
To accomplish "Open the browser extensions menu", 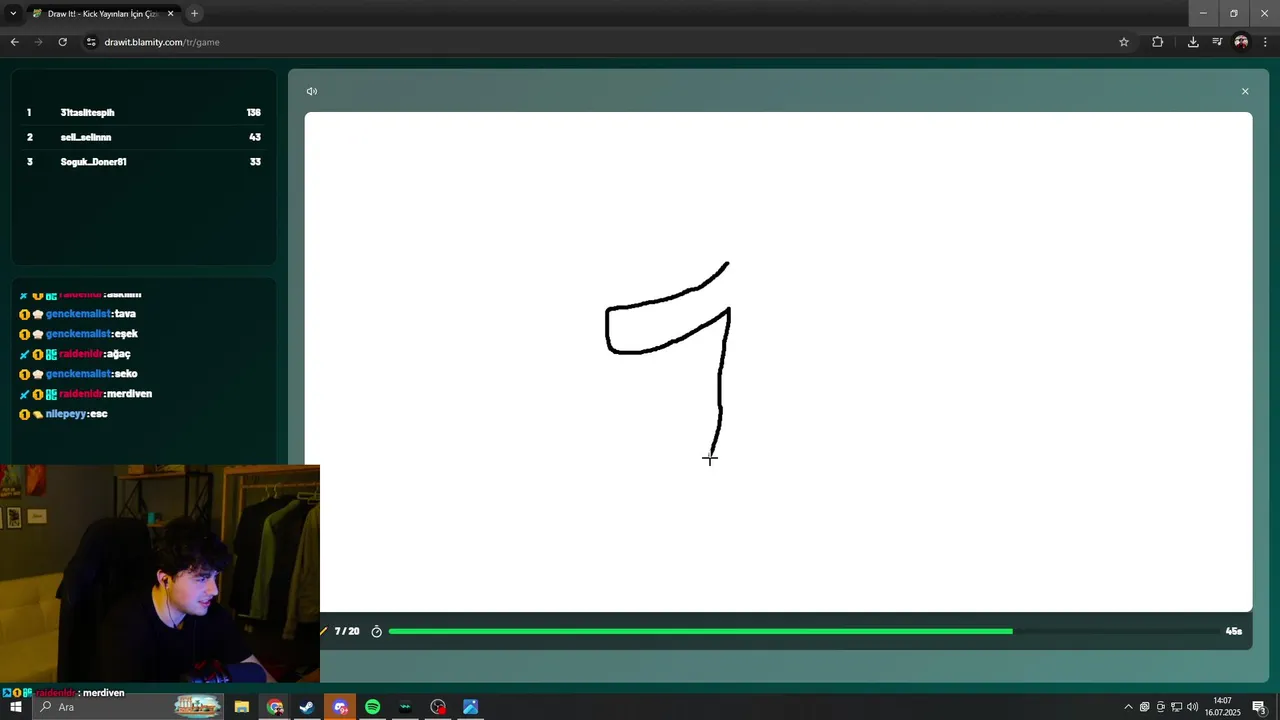I will click(1158, 42).
